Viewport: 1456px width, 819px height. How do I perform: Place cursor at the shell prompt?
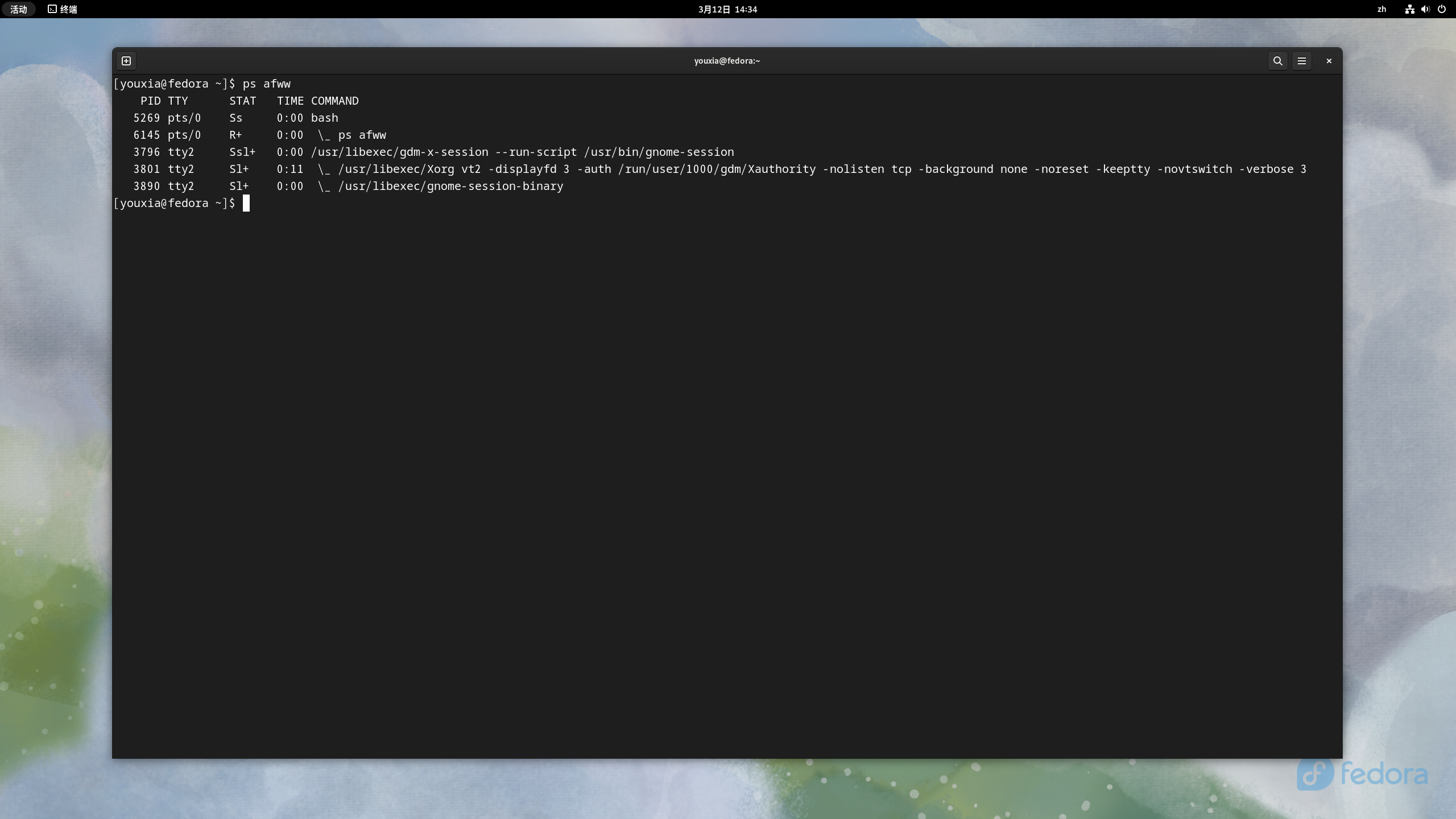[246, 203]
